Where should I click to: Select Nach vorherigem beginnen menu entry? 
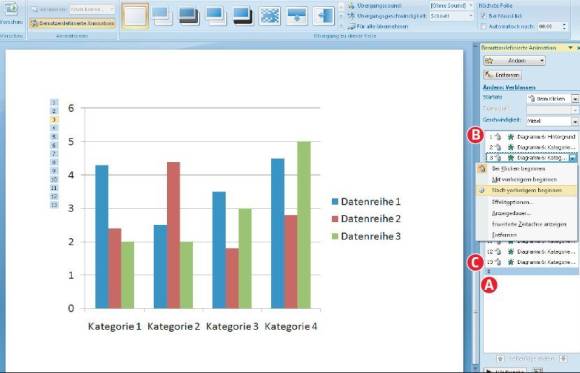tap(527, 190)
